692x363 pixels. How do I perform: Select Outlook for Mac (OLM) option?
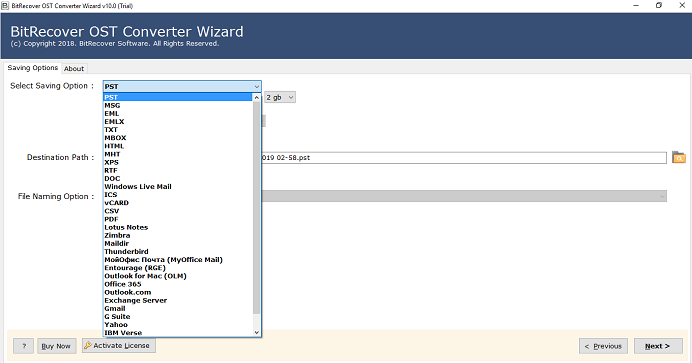click(177, 276)
